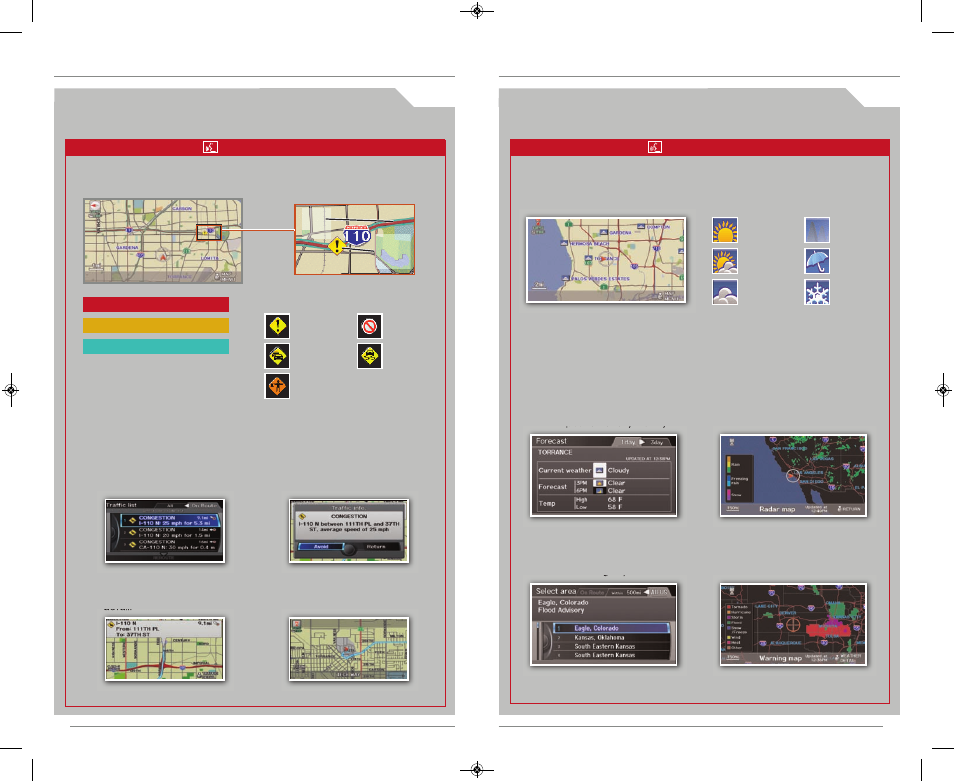Click the orange traffic flow color bar

coord(156,325)
